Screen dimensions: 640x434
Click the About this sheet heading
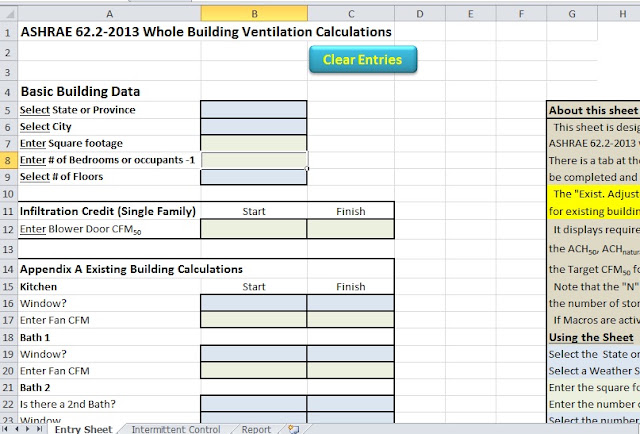click(593, 110)
